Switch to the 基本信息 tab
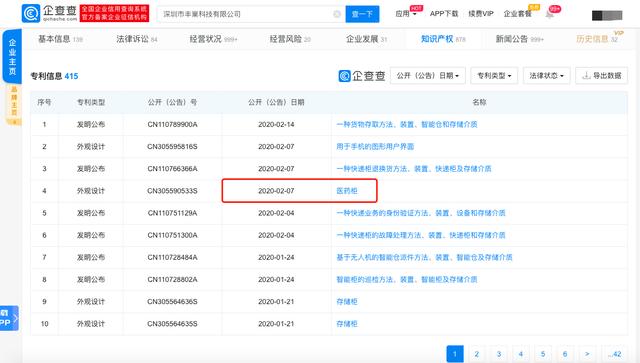 [60, 39]
